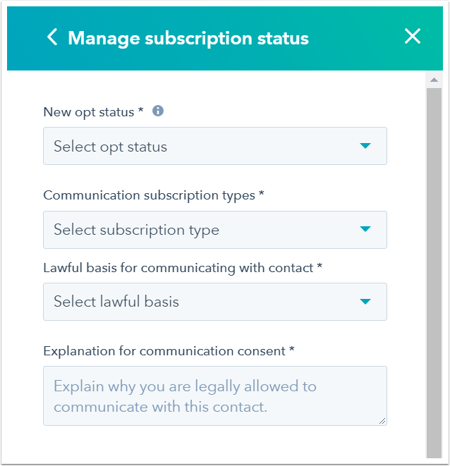The width and height of the screenshot is (450, 466).
Task: Click the explanation for communication consent text area
Action: click(x=215, y=396)
